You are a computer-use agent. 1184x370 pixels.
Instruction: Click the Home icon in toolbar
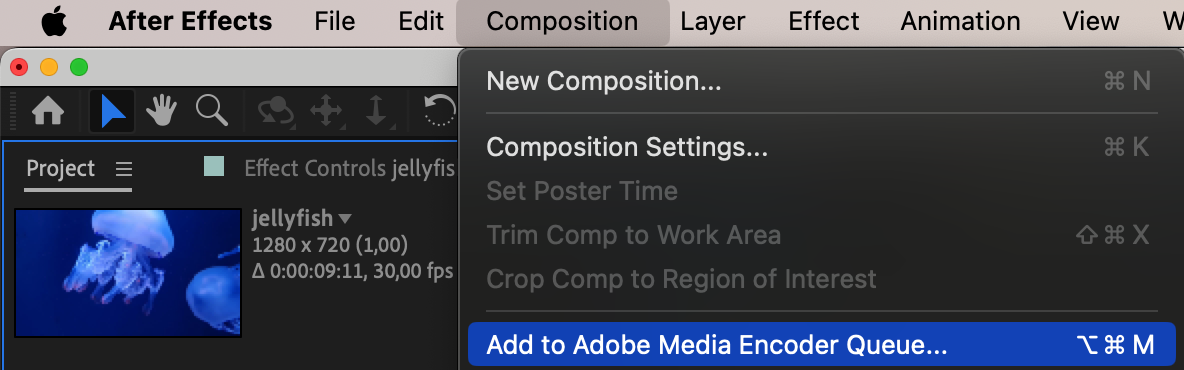(48, 112)
